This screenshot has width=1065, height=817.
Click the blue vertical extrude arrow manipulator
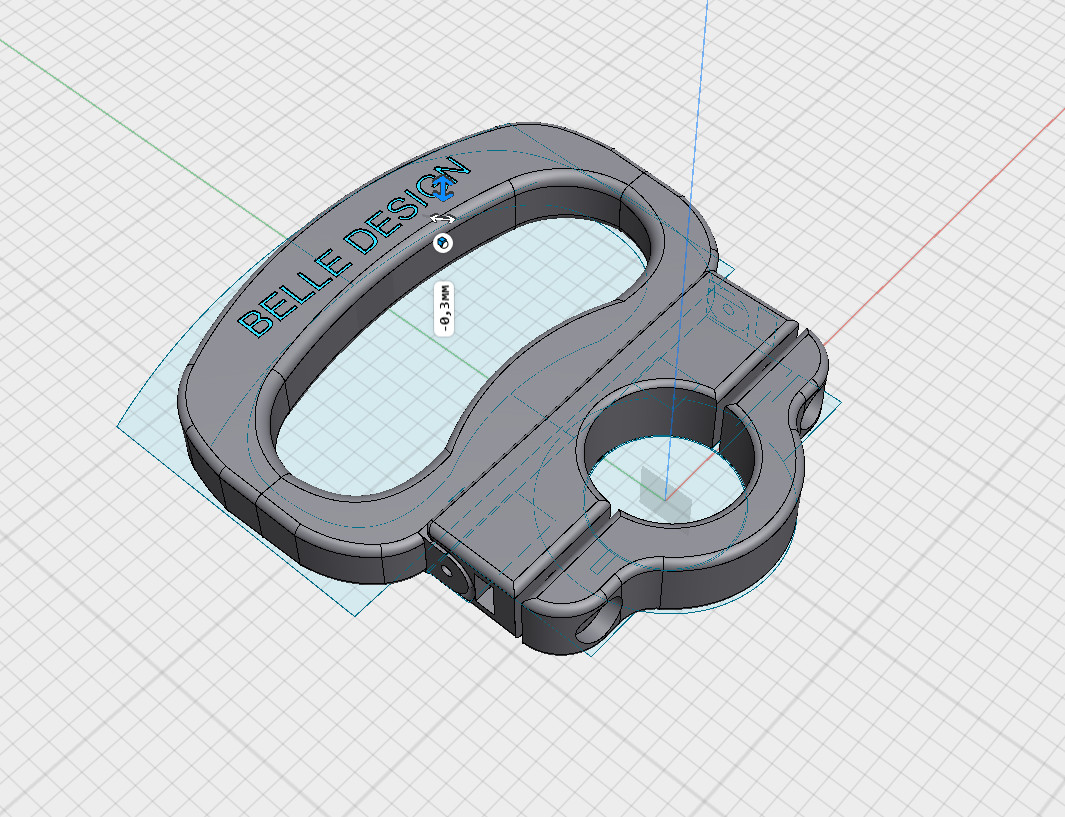coord(444,188)
